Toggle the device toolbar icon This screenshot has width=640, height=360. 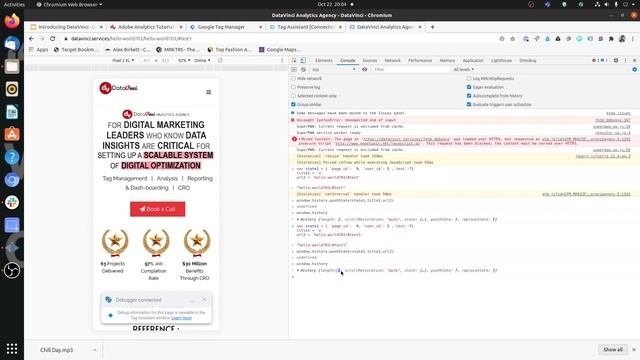coord(303,60)
